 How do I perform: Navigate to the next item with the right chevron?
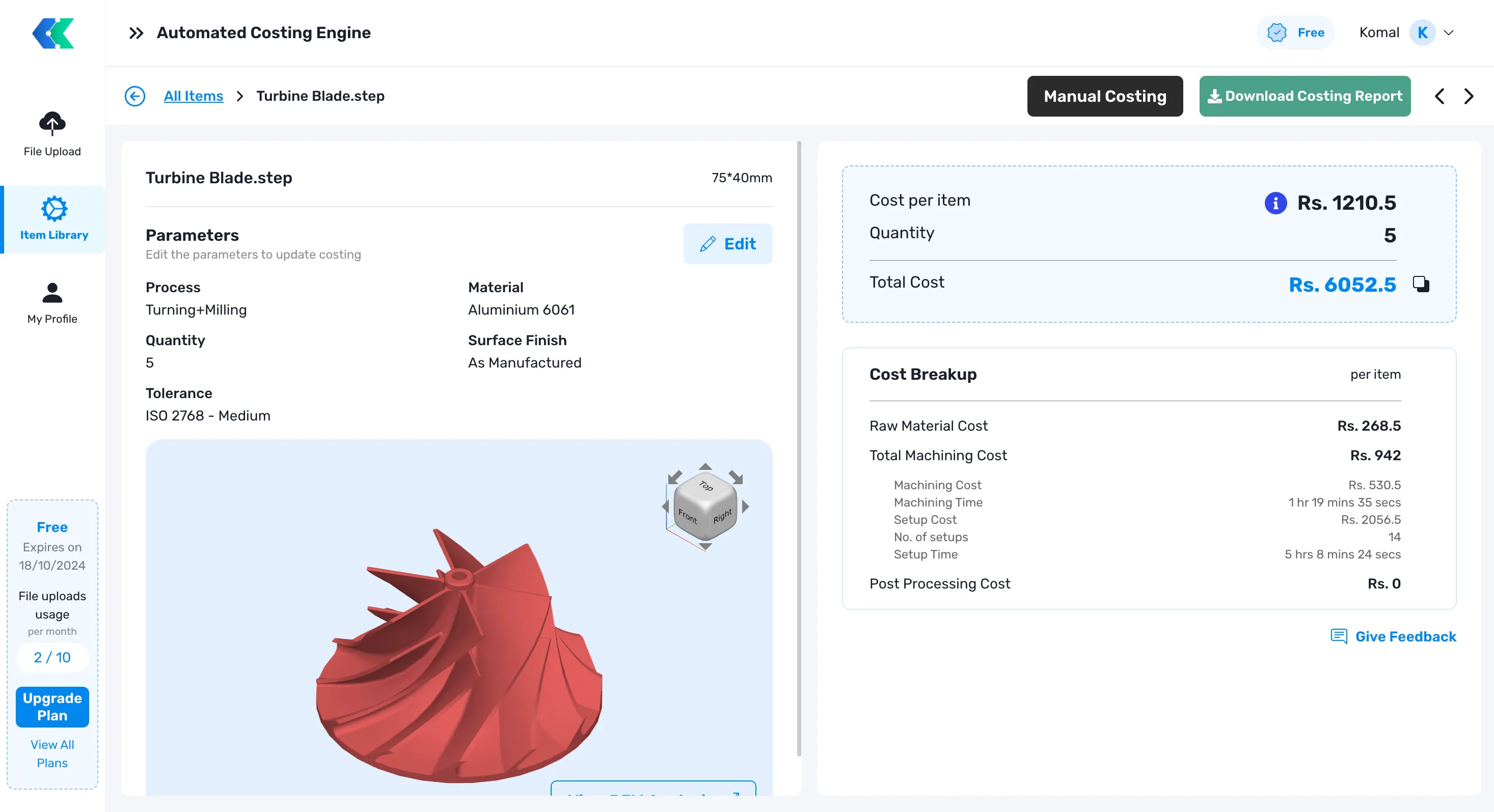pyautogui.click(x=1469, y=96)
